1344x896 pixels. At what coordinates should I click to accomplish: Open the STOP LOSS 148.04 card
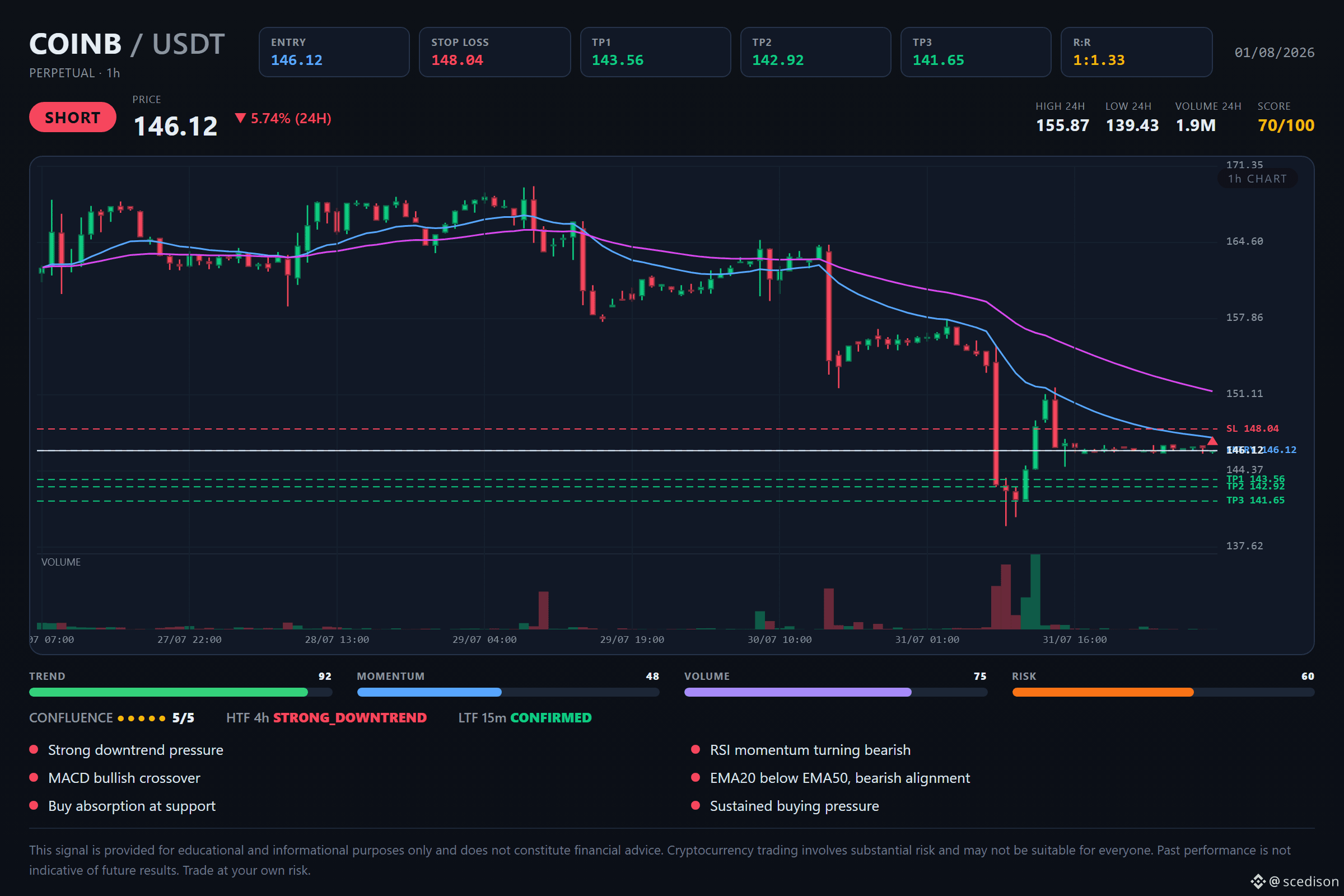pyautogui.click(x=495, y=52)
